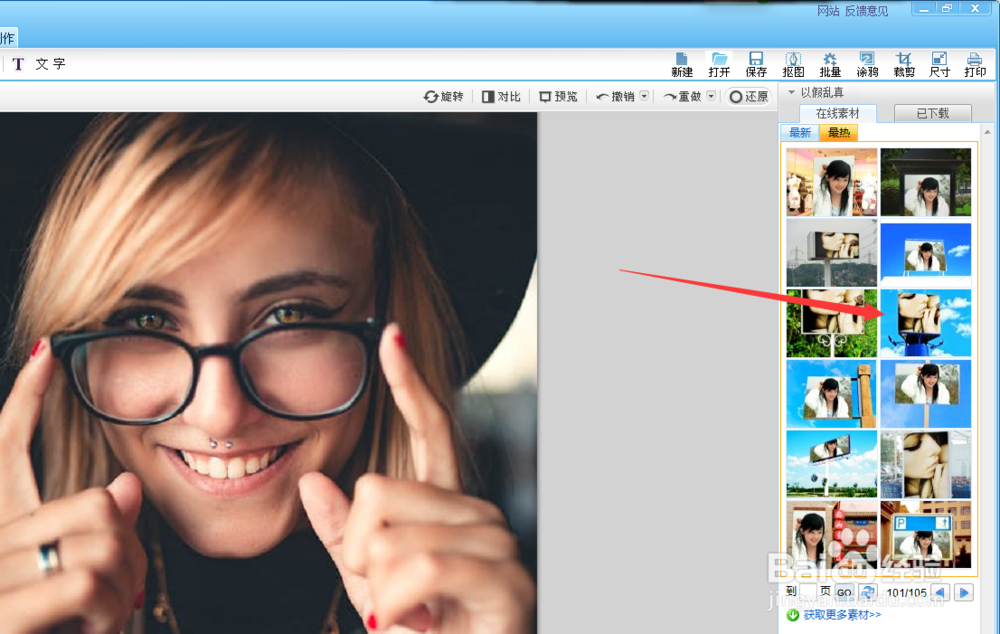Select the grey sky billboard template
Screen dimensions: 1000x634
tap(832, 253)
